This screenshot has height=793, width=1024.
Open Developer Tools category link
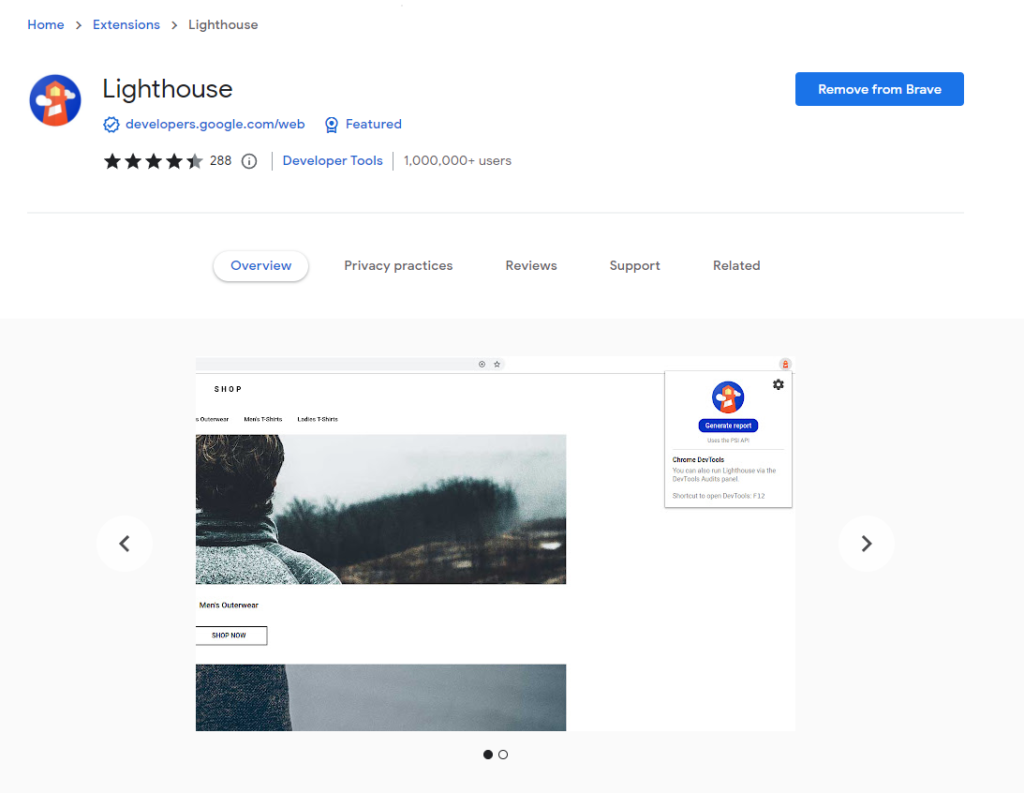coord(332,161)
